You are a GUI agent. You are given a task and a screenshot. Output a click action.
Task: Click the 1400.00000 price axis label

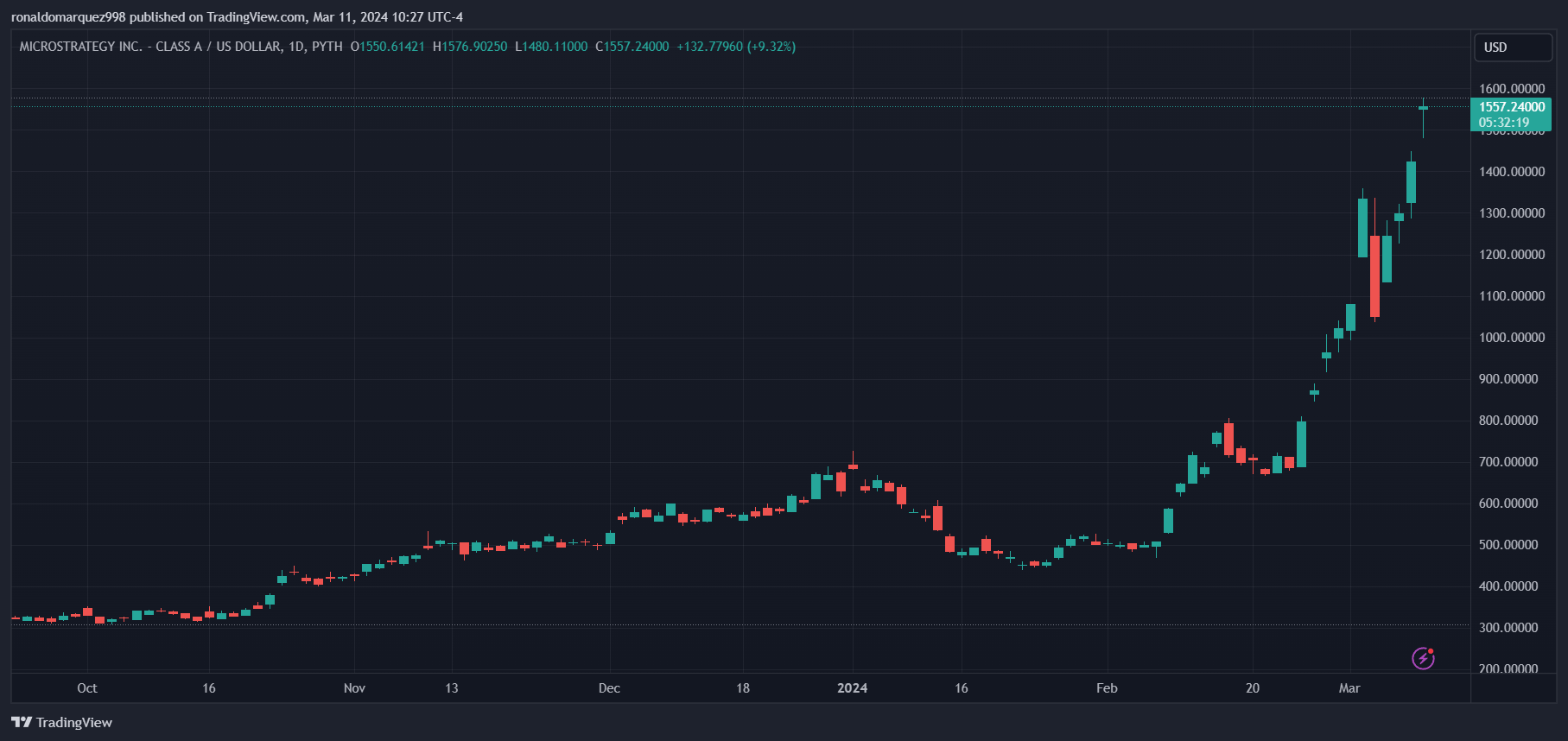pos(1512,172)
